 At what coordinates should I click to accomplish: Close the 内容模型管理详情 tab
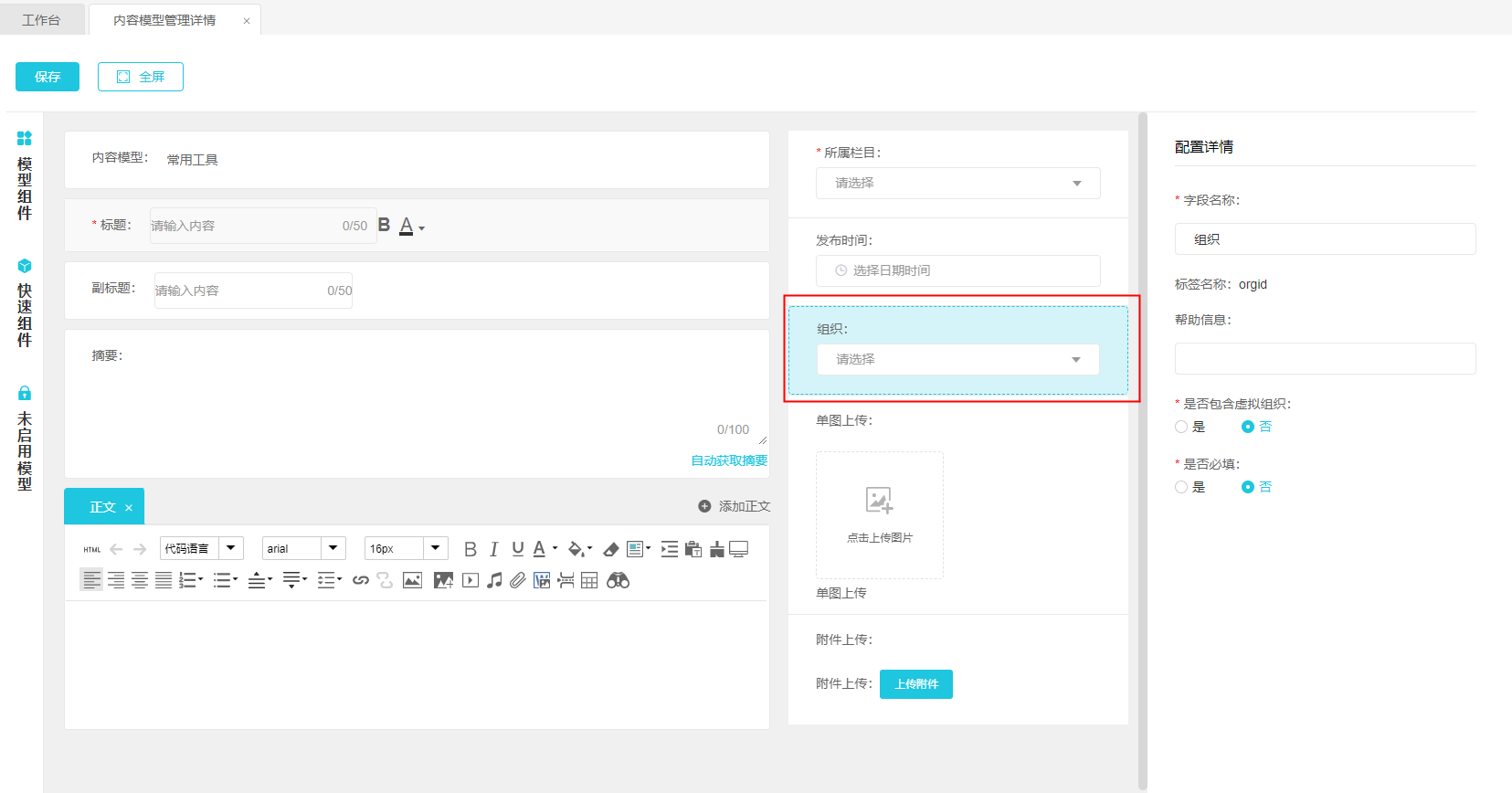click(247, 21)
